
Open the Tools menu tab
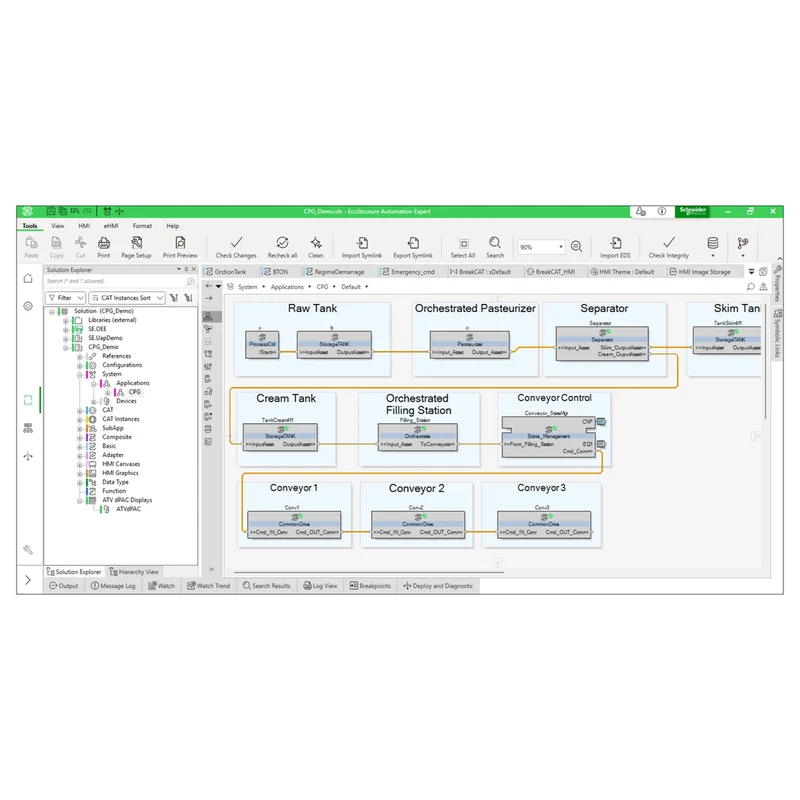[x=30, y=226]
